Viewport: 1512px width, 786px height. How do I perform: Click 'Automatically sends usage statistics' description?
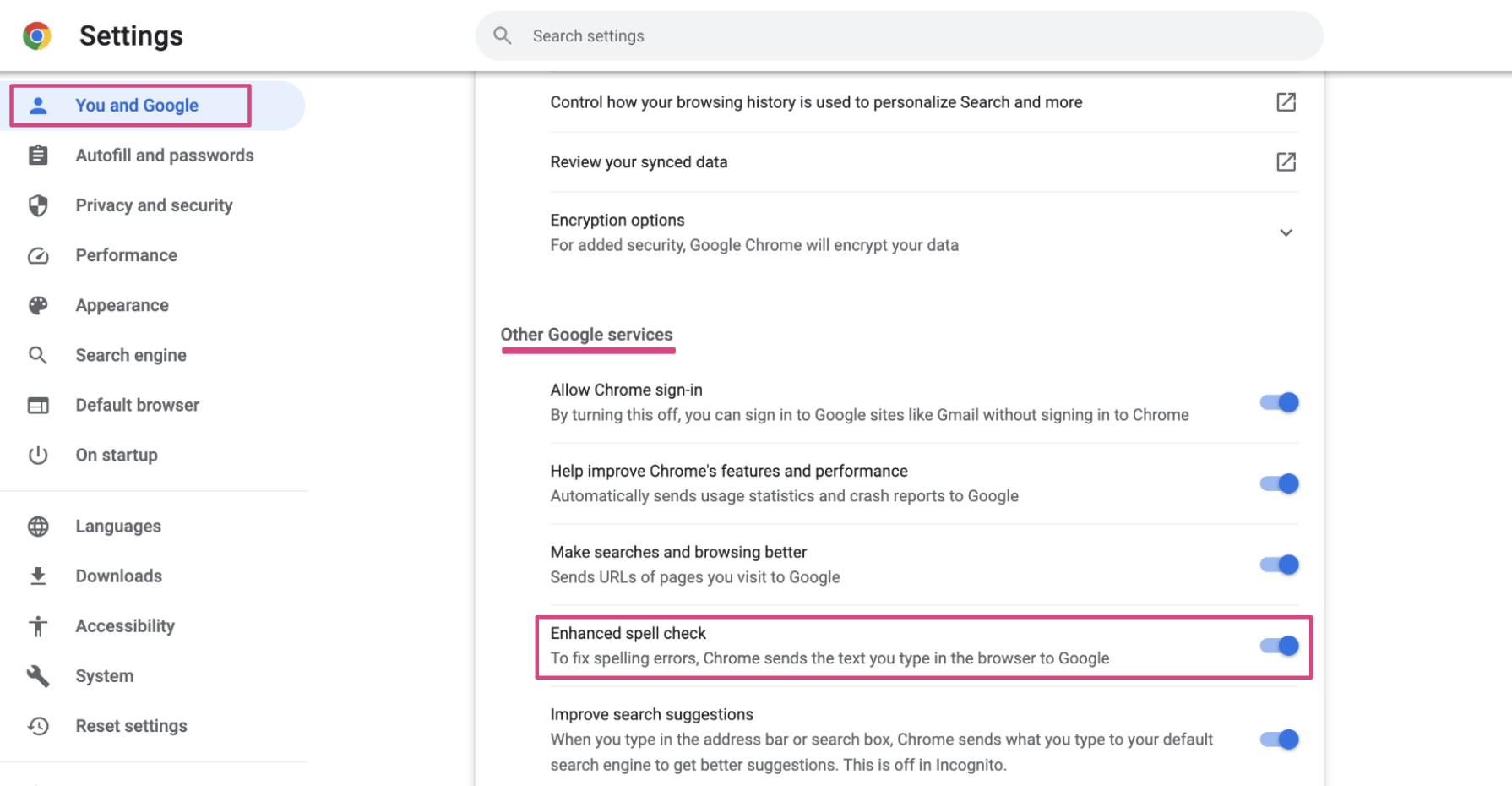784,496
